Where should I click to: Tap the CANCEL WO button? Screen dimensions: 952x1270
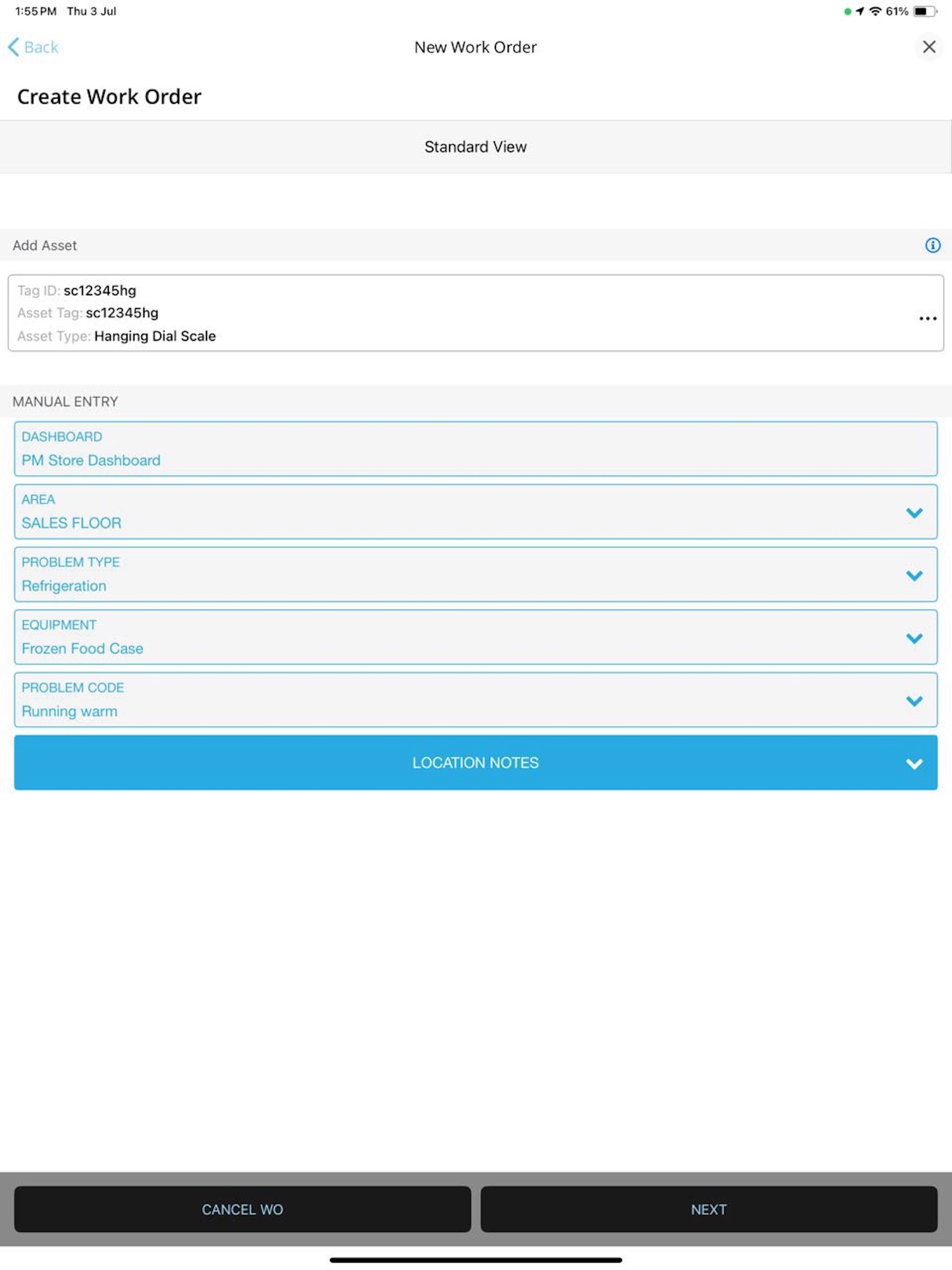(x=242, y=1209)
